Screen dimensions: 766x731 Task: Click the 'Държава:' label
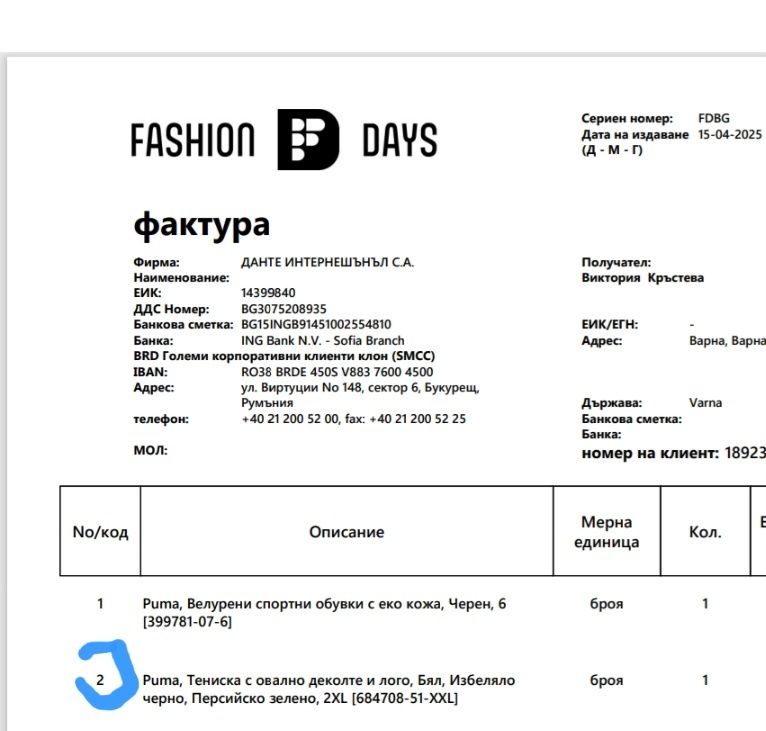(x=612, y=403)
